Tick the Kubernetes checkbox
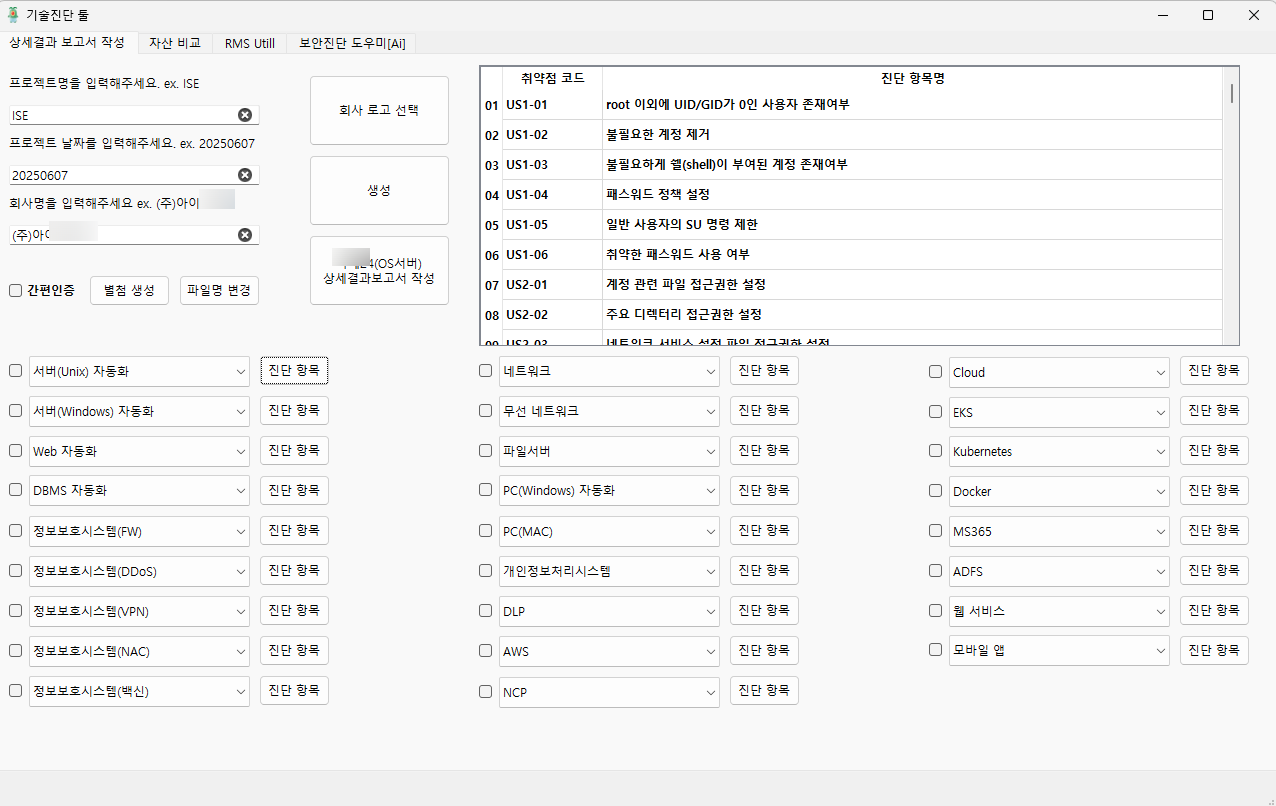This screenshot has height=806, width=1276. click(936, 451)
